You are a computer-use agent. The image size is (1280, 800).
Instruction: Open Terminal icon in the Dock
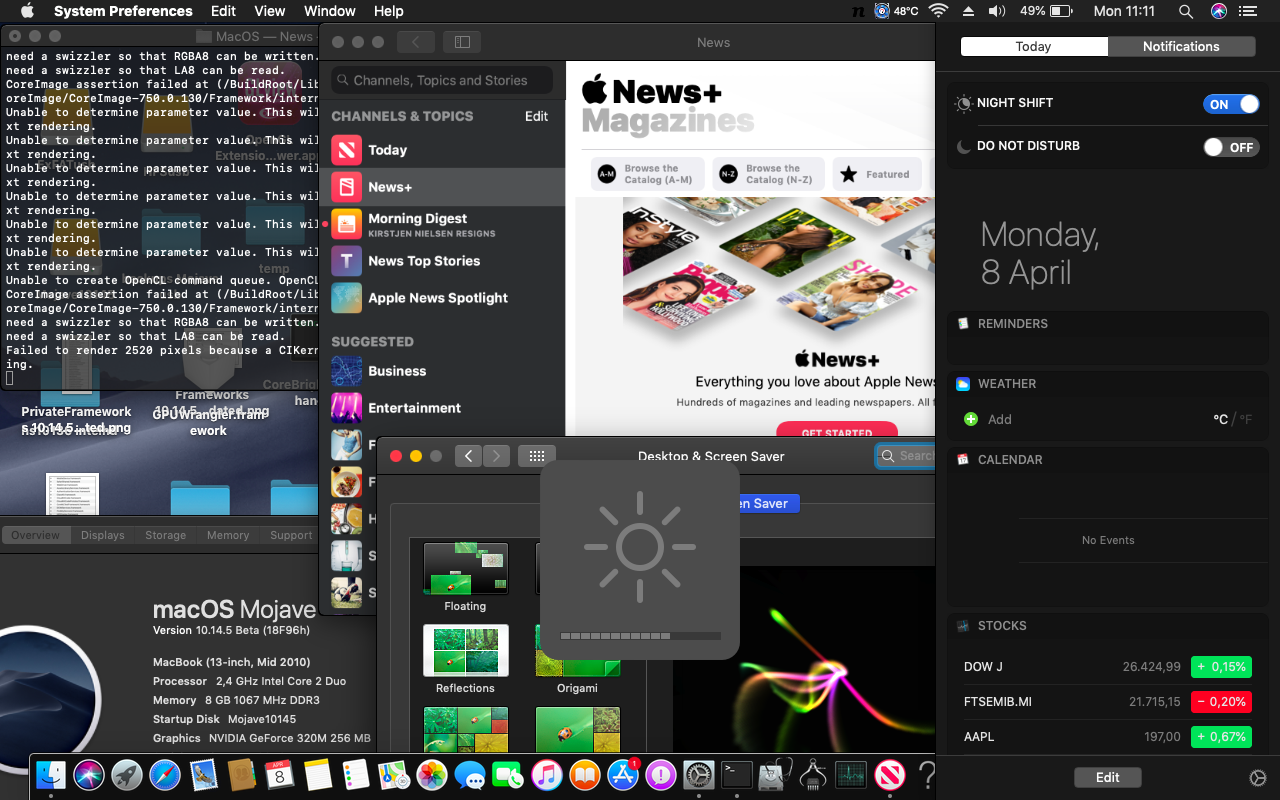pyautogui.click(x=737, y=775)
